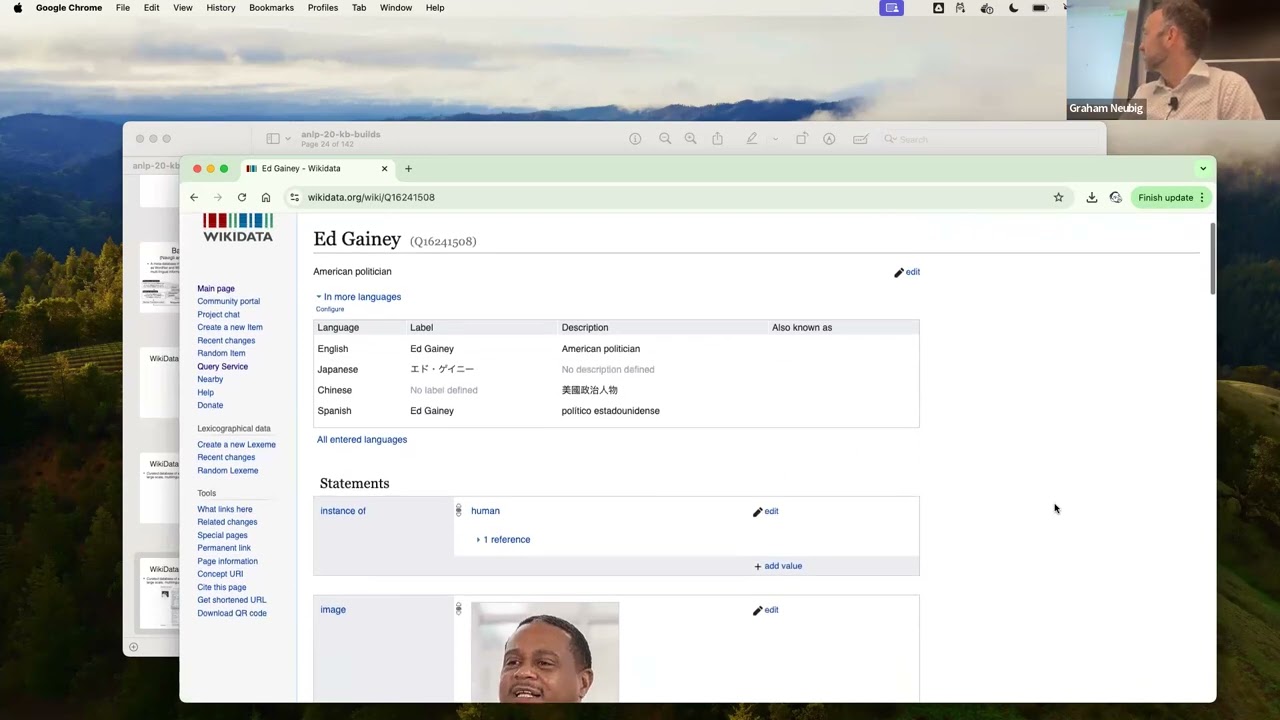The width and height of the screenshot is (1280, 720).
Task: Select Create a new Lexeme
Action: [236, 445]
